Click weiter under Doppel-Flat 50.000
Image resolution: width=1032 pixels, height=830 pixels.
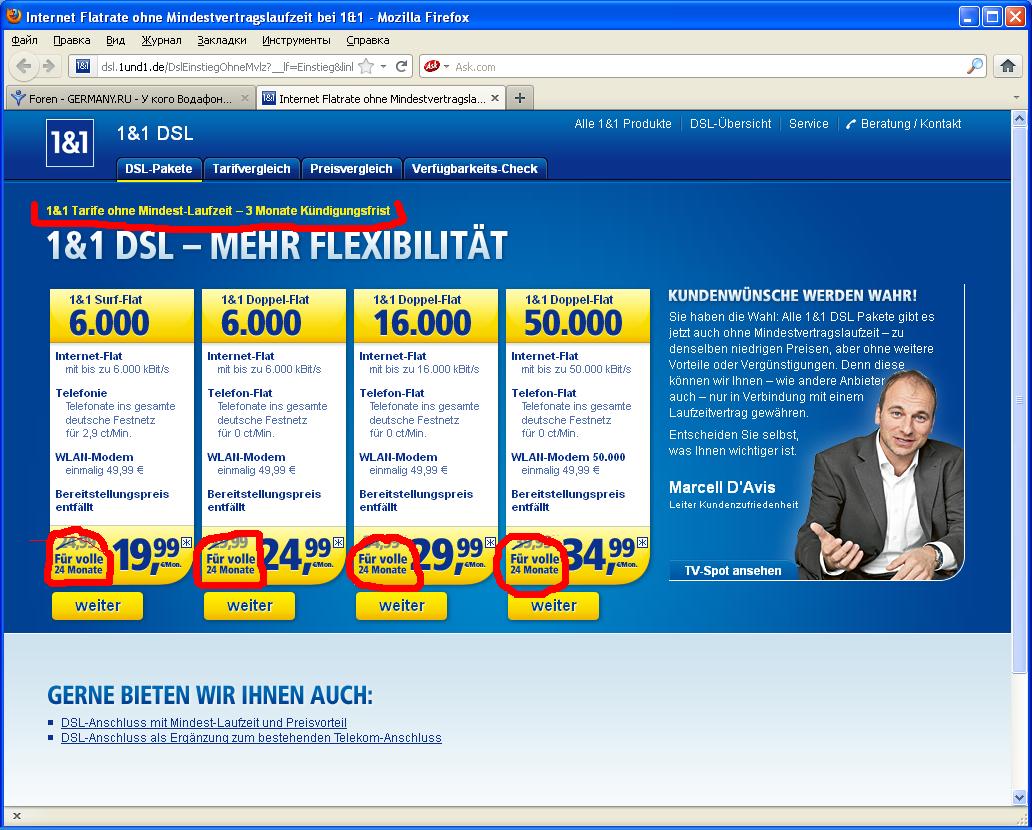click(x=554, y=606)
